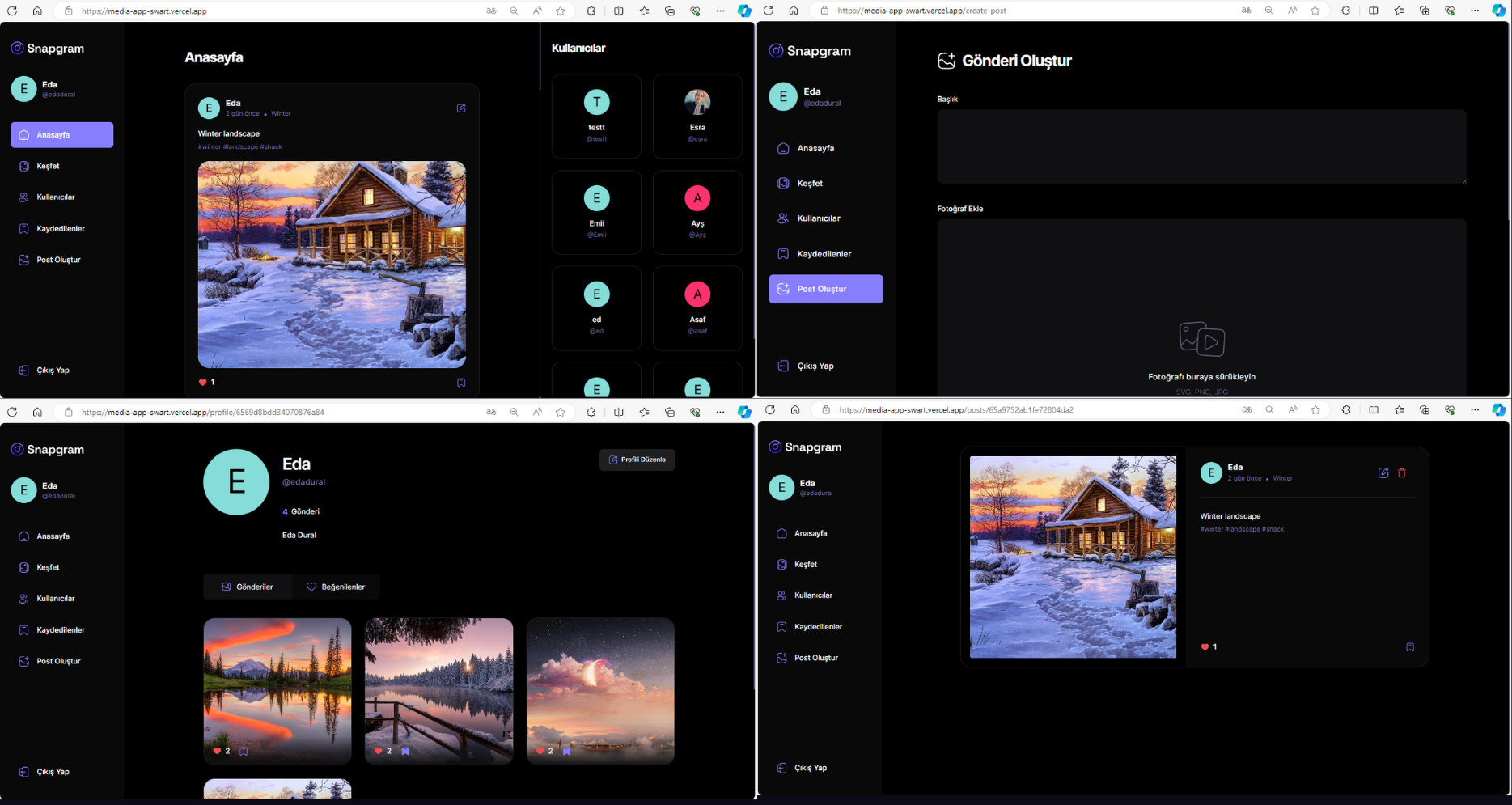The height and width of the screenshot is (805, 1512).
Task: Click Keşfet icon in the Gönderi Oluştur page sidebar
Action: coord(783,184)
